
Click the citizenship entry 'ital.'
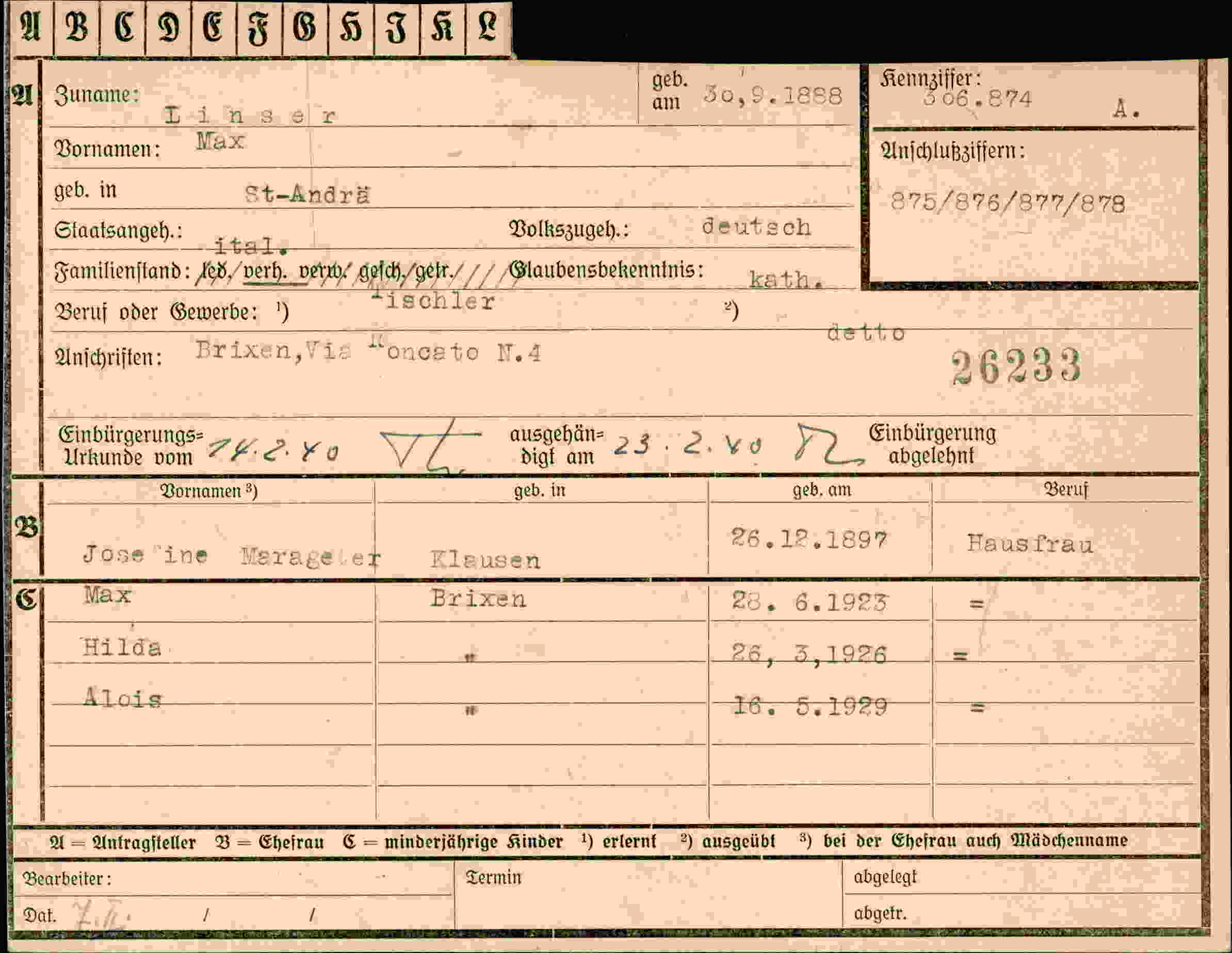(252, 246)
